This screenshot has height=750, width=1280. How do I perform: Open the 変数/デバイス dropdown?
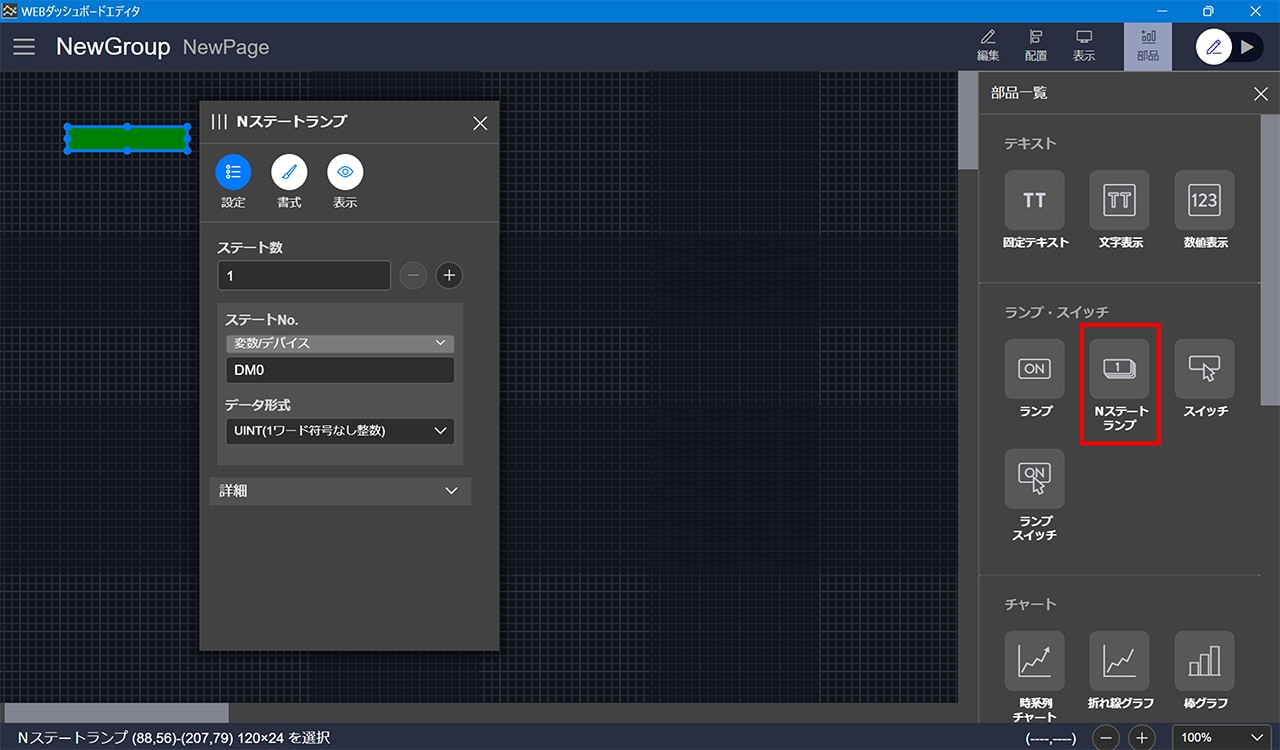[x=339, y=343]
